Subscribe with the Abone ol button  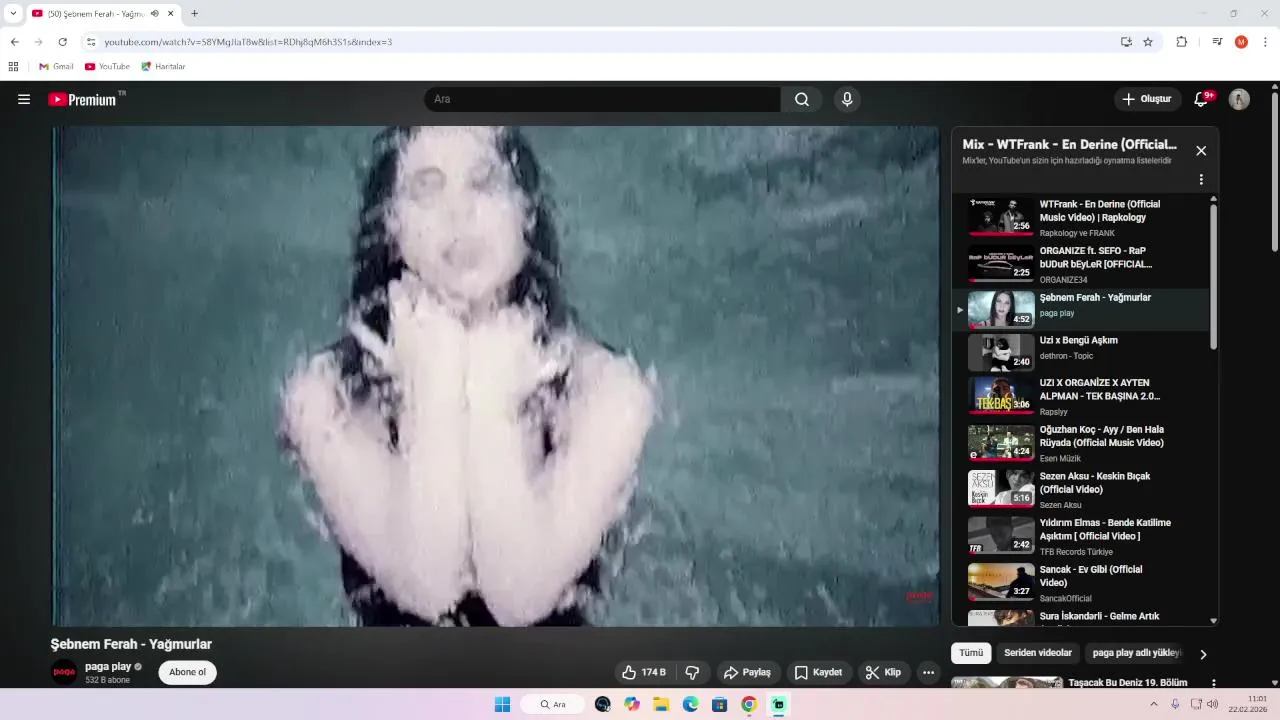[187, 672]
